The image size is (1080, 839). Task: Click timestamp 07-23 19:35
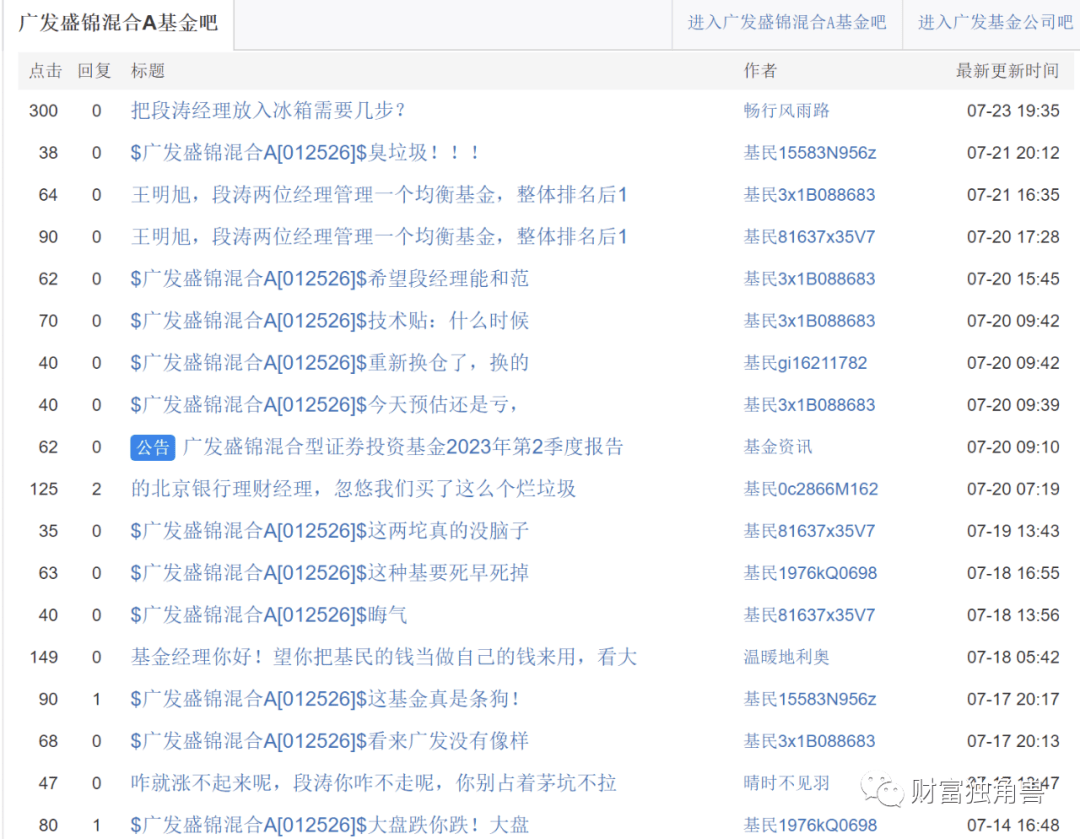[x=1013, y=111]
